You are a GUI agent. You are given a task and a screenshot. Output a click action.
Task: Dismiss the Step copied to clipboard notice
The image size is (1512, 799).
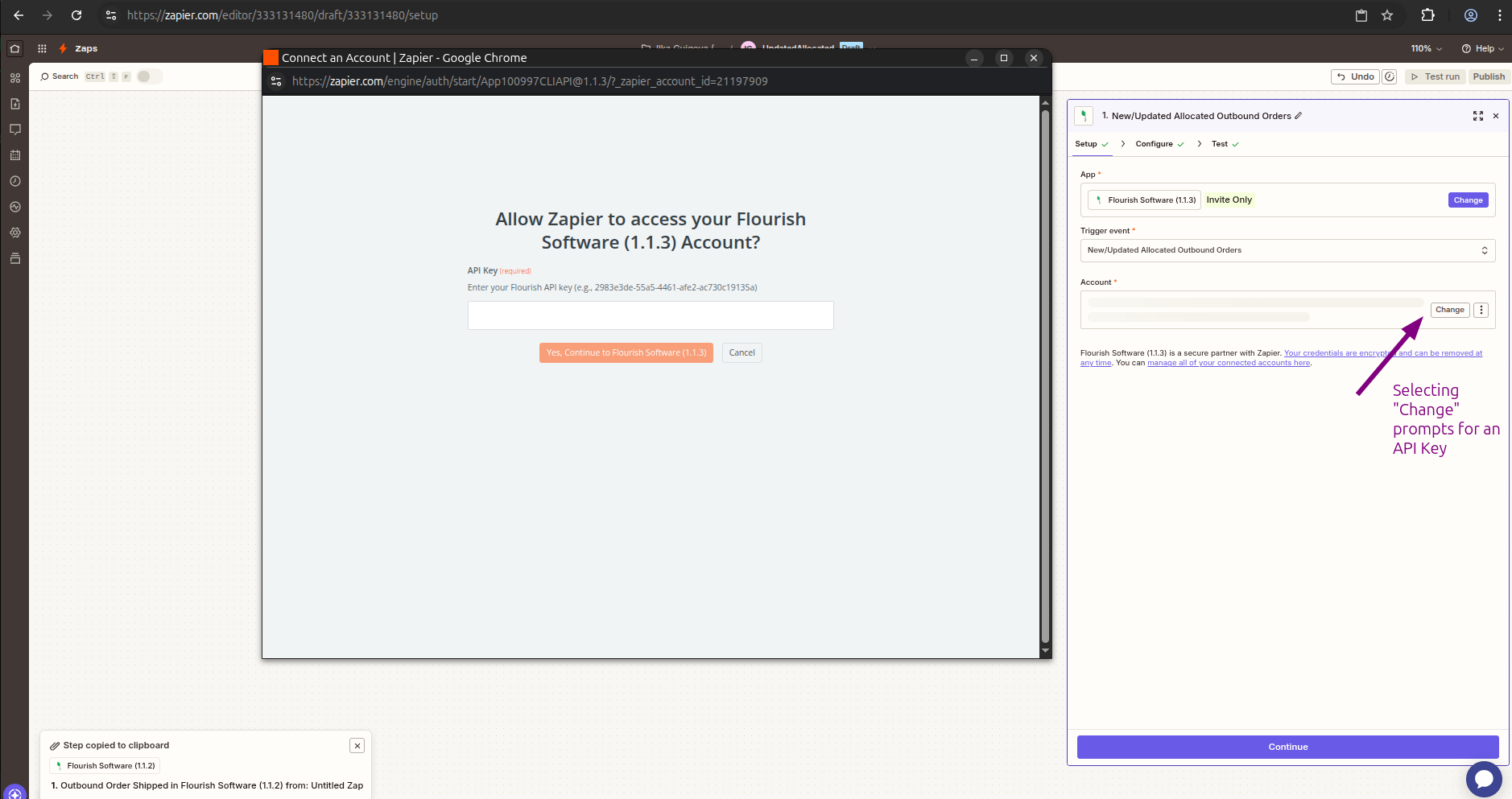point(357,746)
